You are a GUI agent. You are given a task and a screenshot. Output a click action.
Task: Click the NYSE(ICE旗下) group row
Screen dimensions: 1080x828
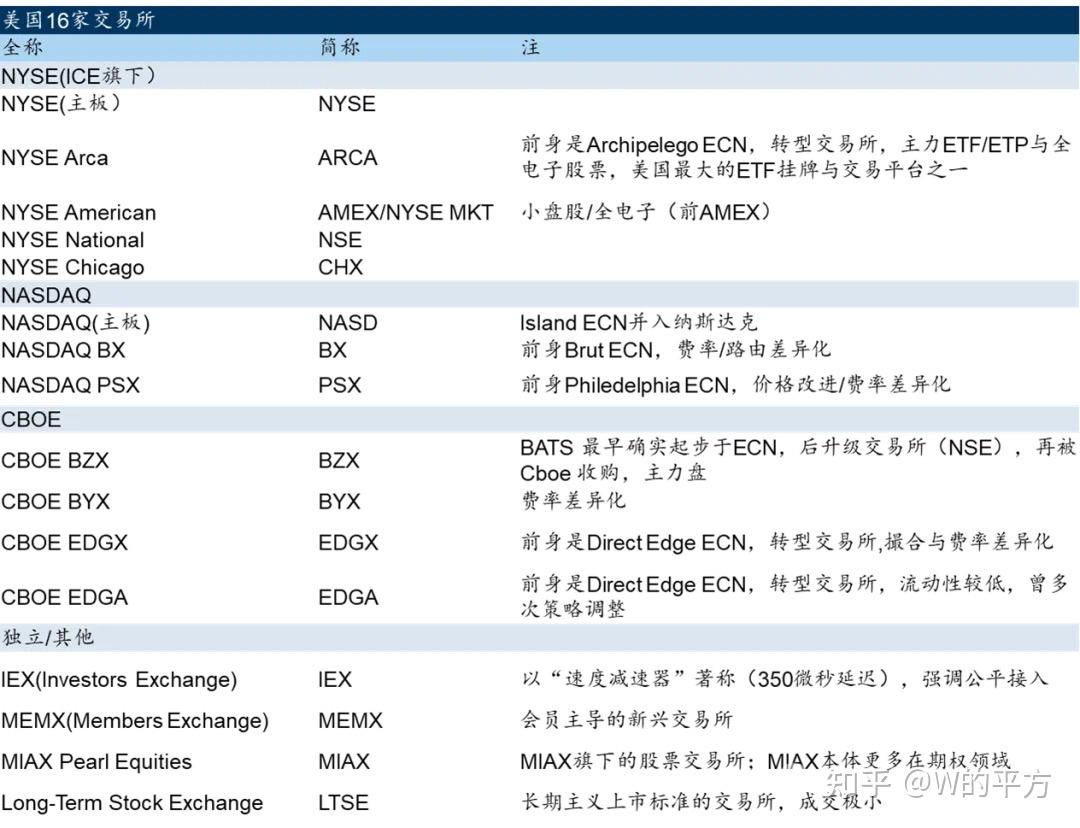pyautogui.click(x=540, y=76)
